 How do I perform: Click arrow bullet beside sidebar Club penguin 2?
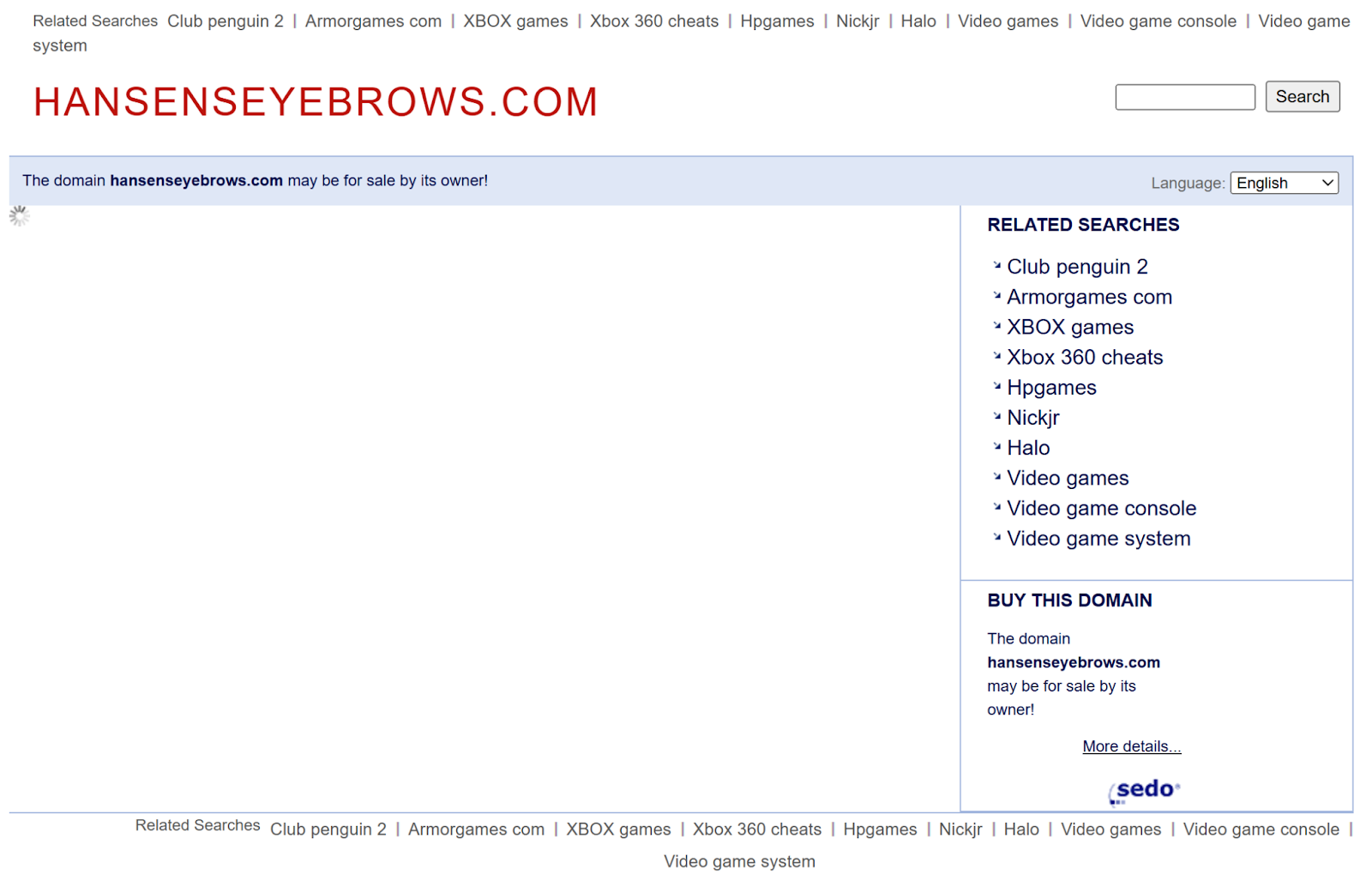pyautogui.click(x=997, y=266)
